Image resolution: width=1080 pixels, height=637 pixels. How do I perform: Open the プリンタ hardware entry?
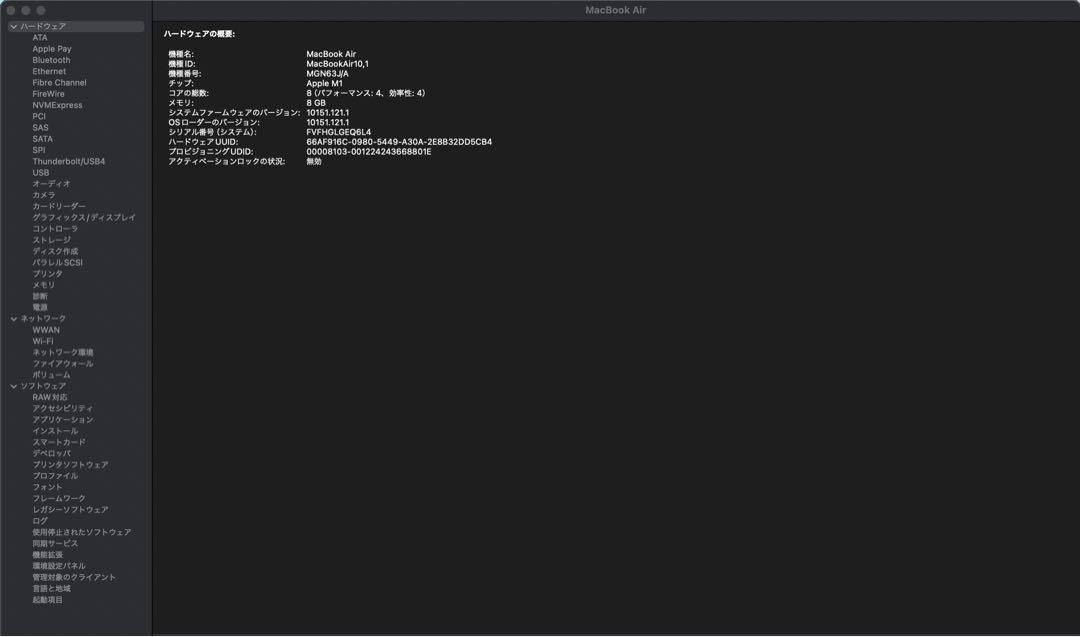point(47,274)
